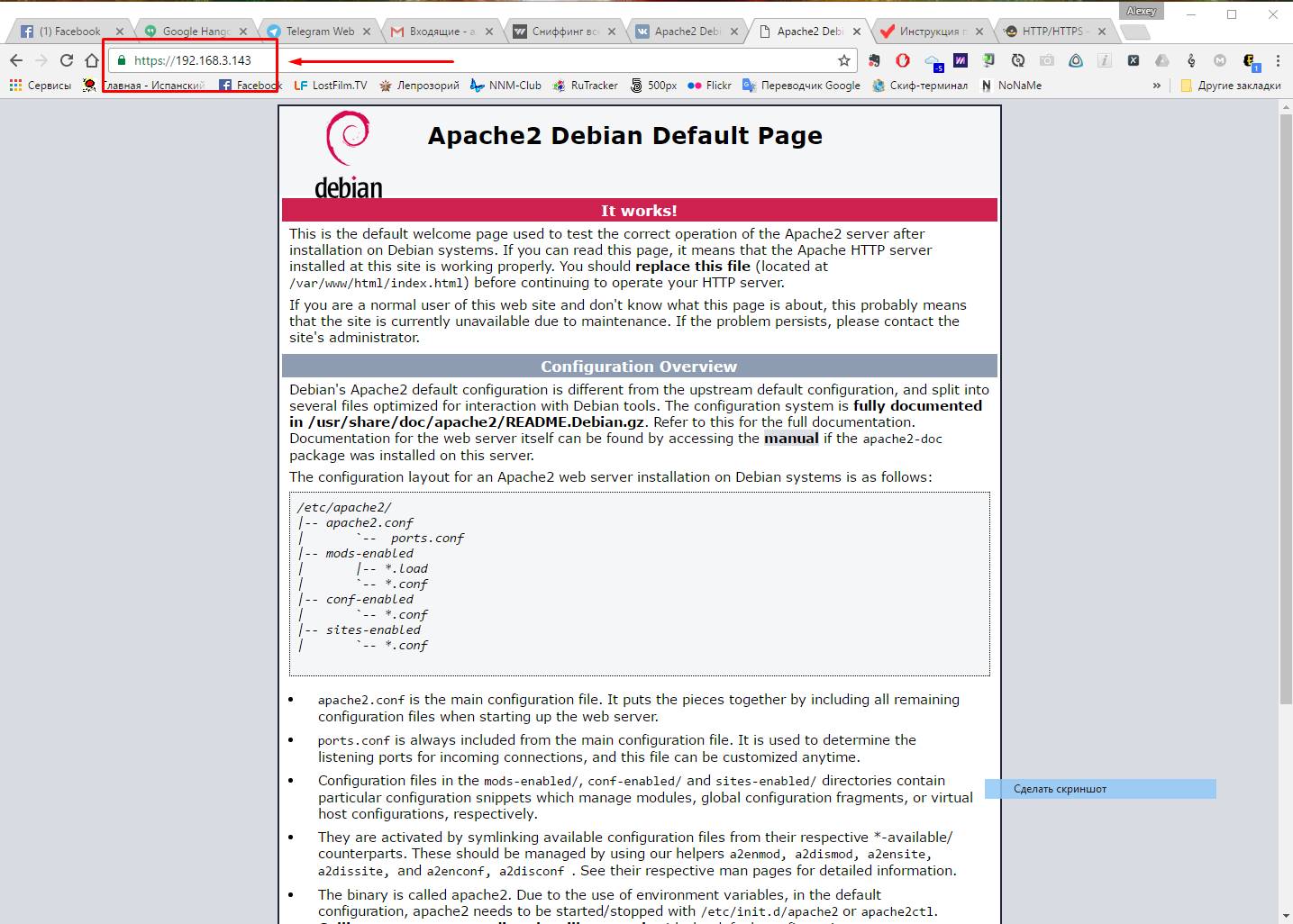The width and height of the screenshot is (1293, 924).
Task: Click the https://192.168.3.143 address bar
Action: pos(482,60)
